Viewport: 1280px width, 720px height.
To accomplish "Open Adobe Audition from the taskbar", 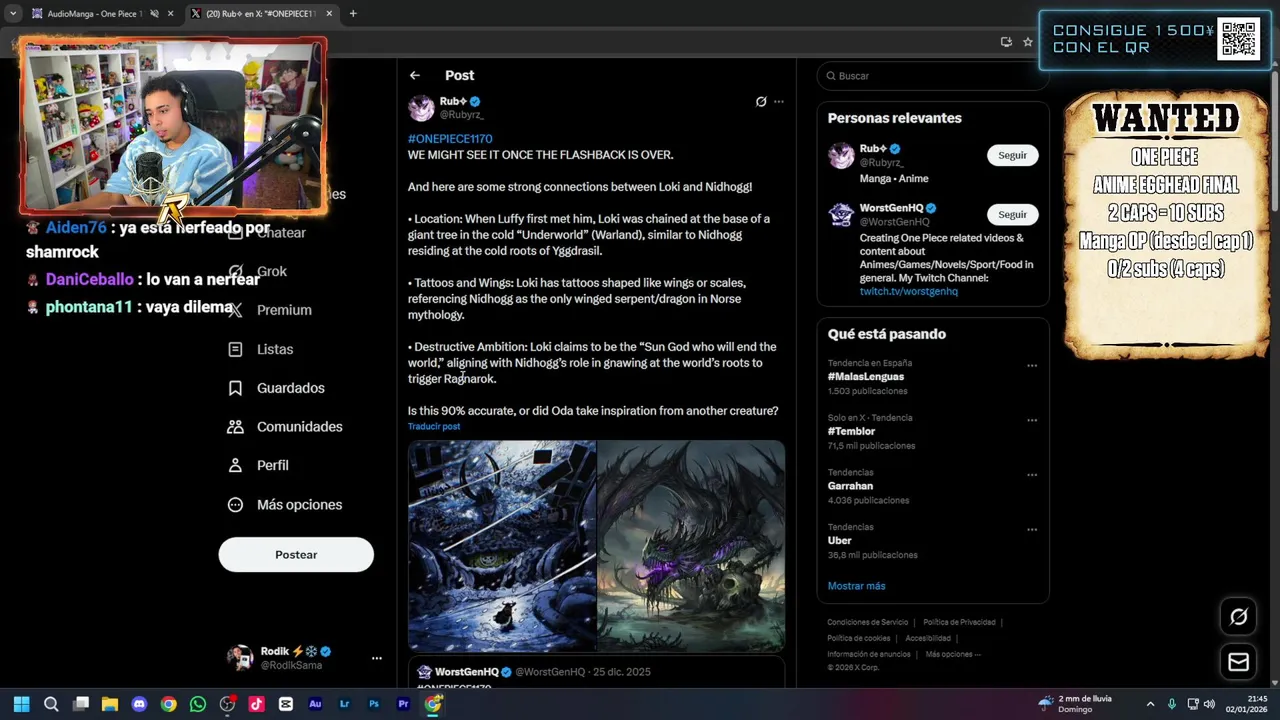I will [x=315, y=704].
